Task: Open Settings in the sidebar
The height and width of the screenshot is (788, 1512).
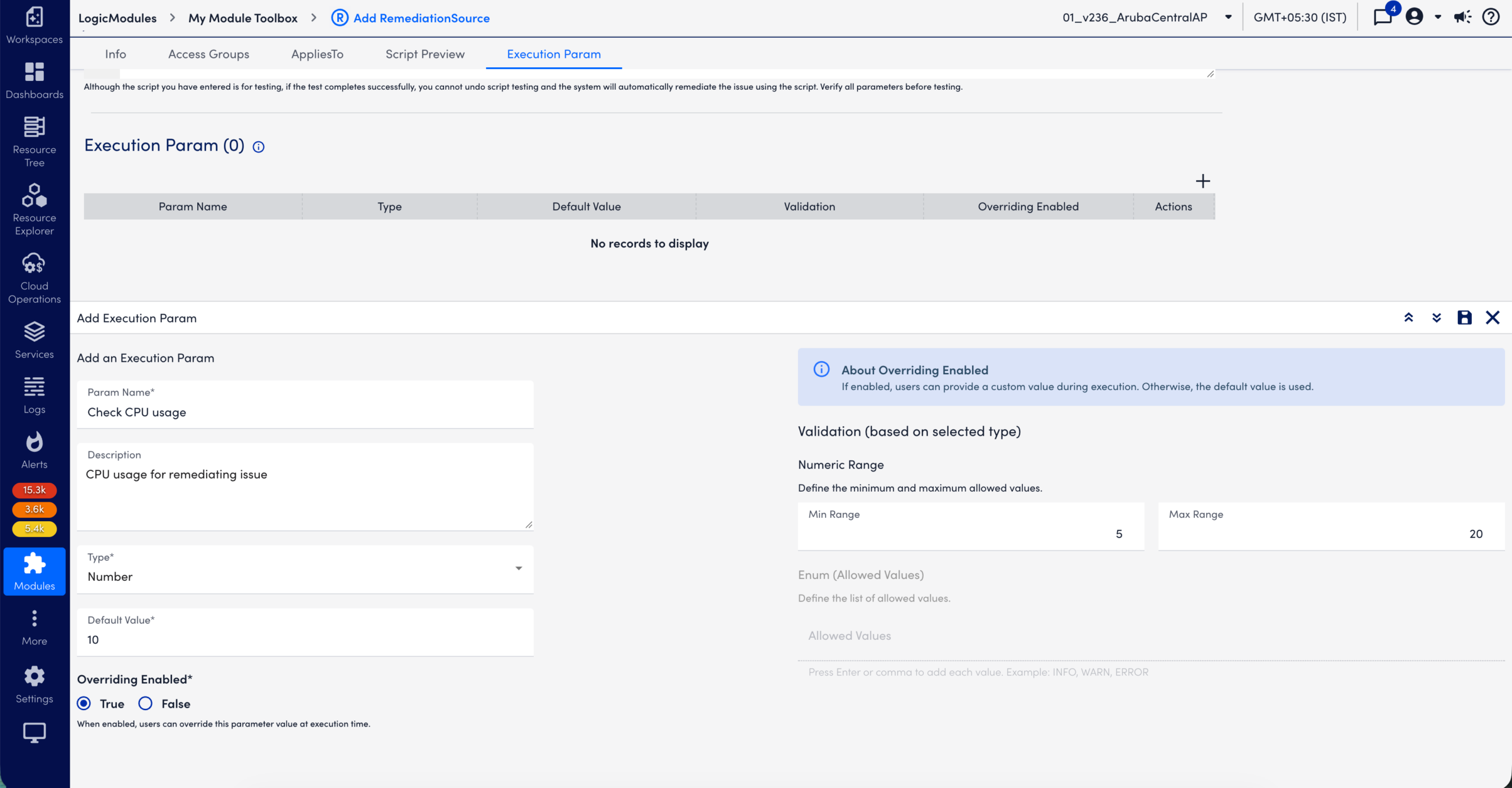Action: (34, 685)
